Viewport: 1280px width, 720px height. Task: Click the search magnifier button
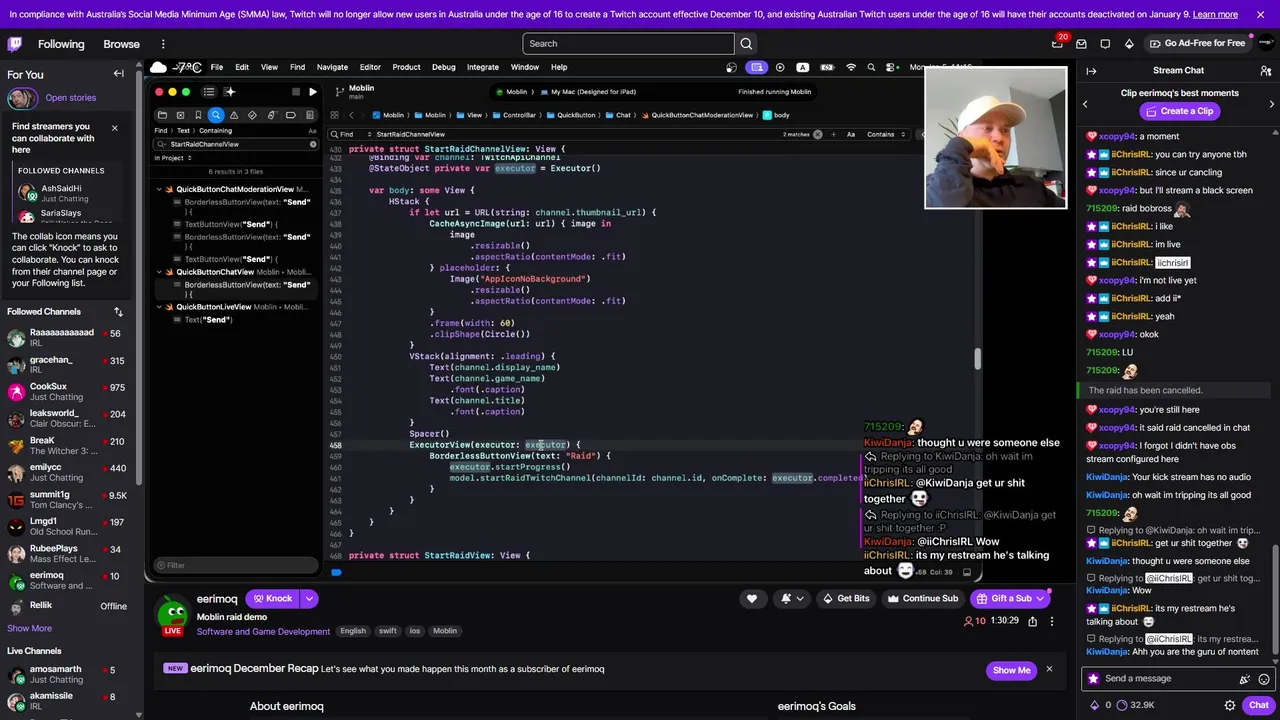tap(746, 44)
